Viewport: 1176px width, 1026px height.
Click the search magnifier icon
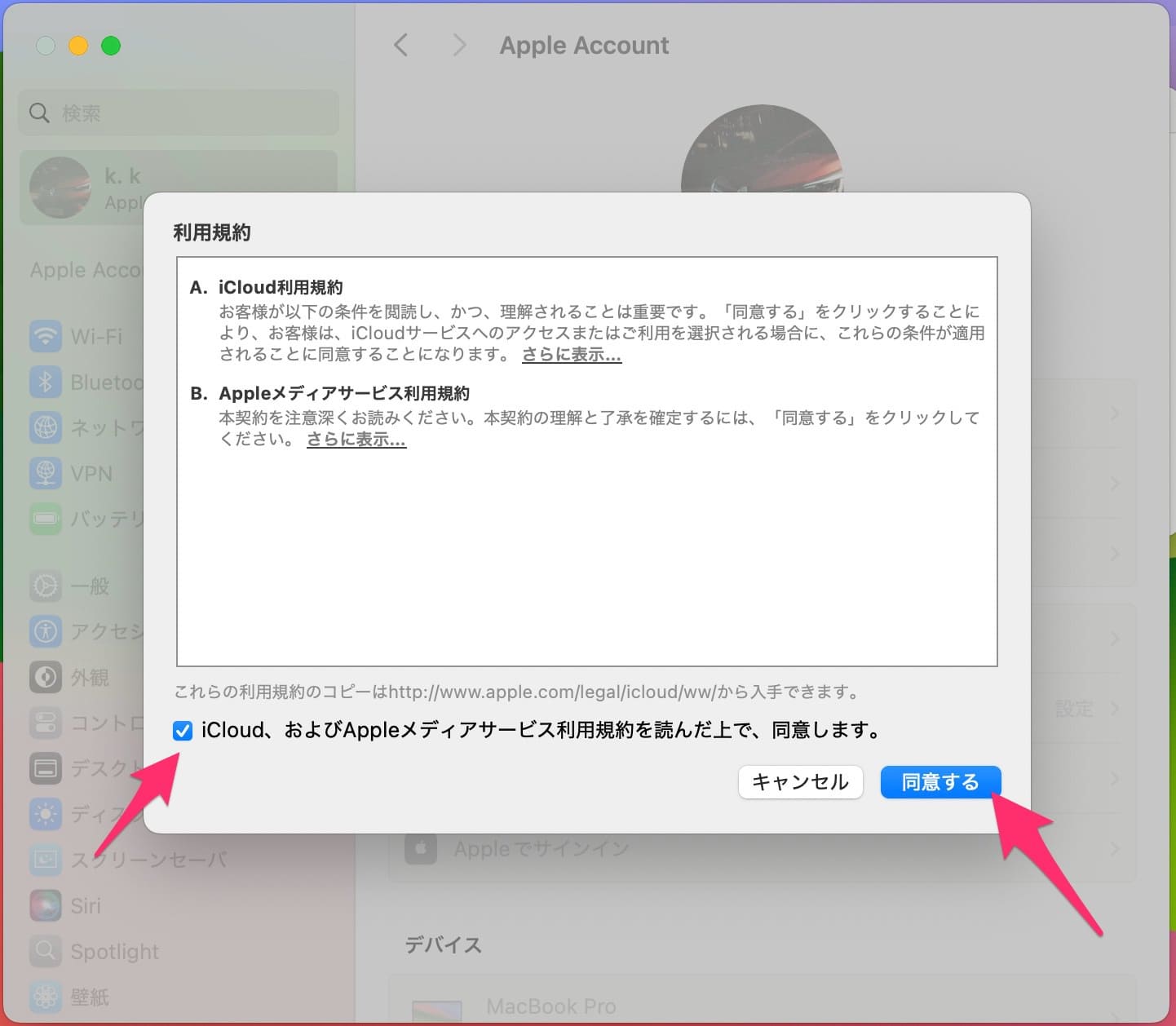(x=39, y=113)
